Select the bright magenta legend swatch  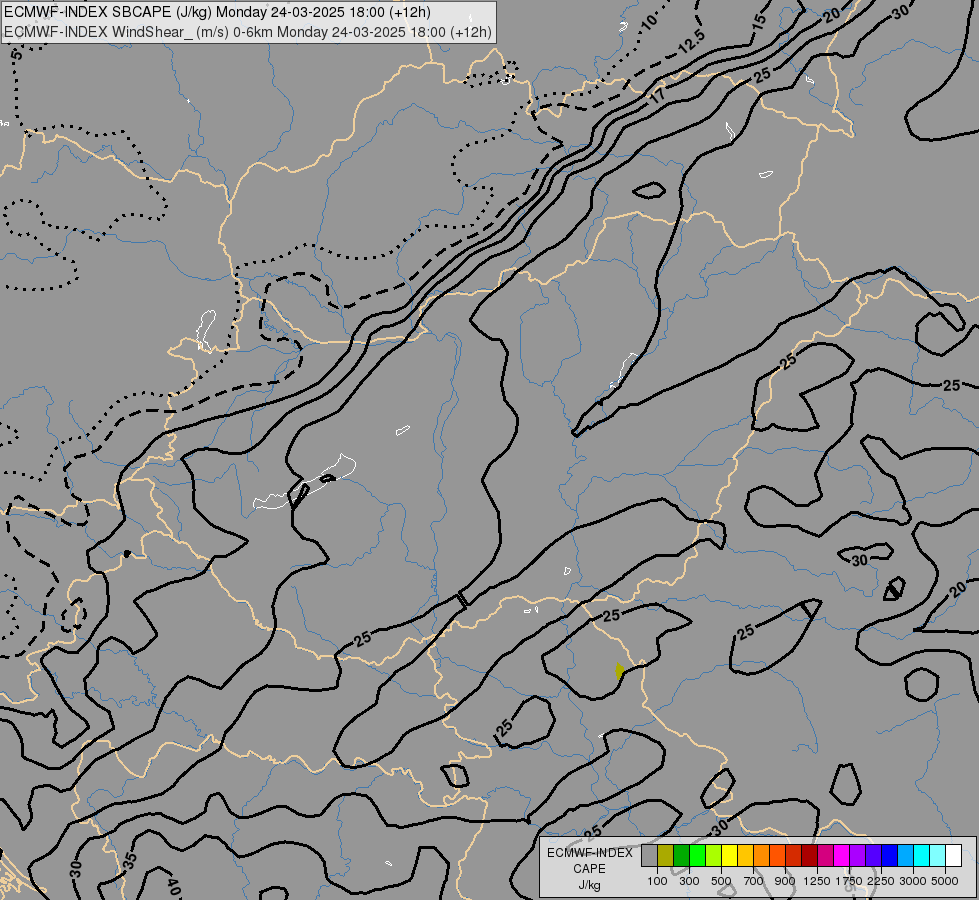point(841,855)
